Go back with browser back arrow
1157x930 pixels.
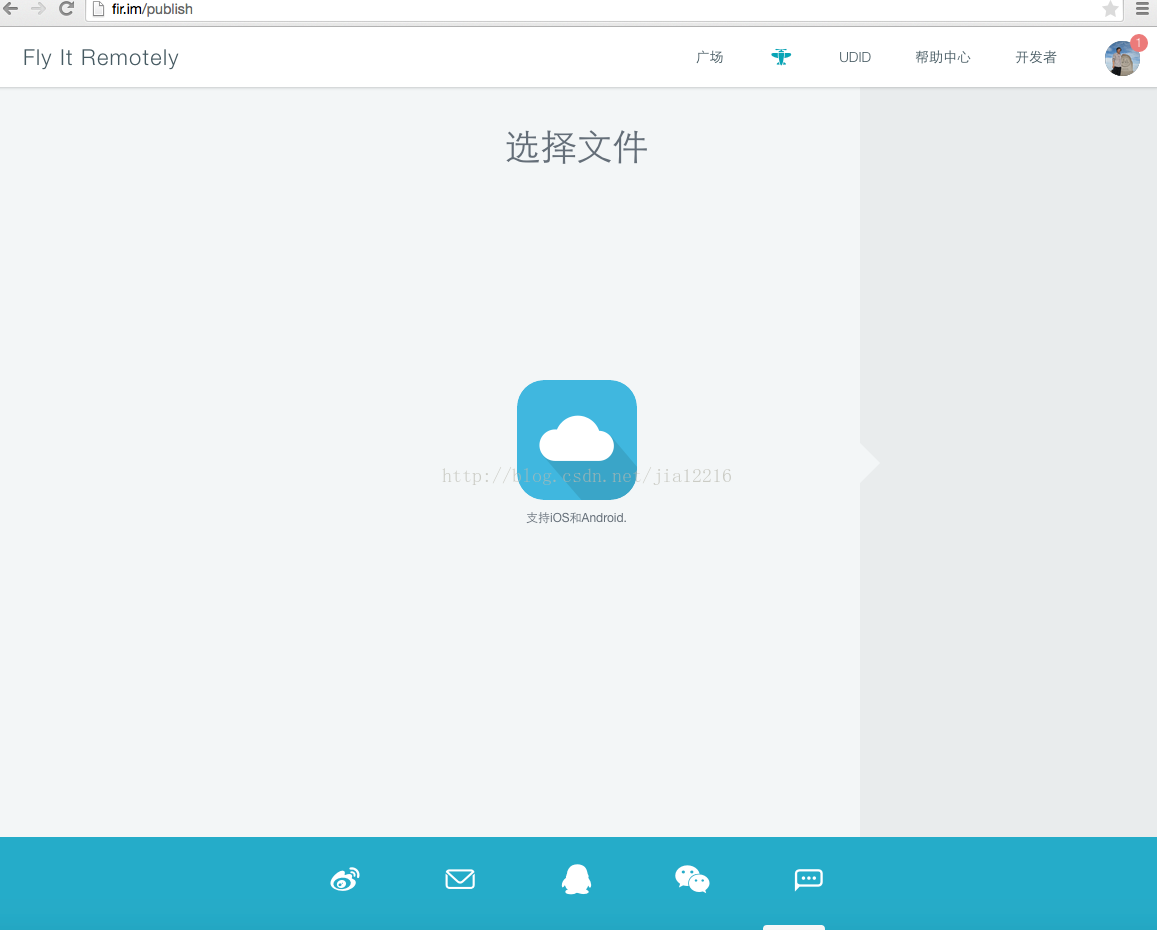tap(10, 9)
